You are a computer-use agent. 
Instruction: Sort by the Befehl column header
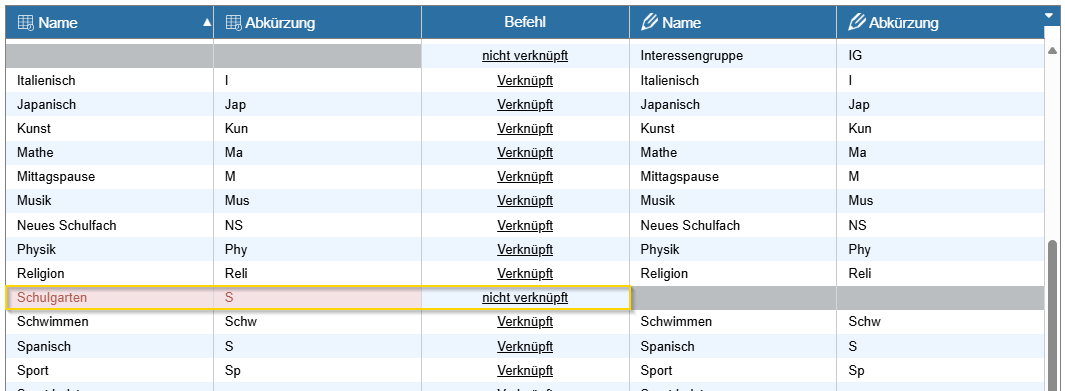(x=525, y=22)
